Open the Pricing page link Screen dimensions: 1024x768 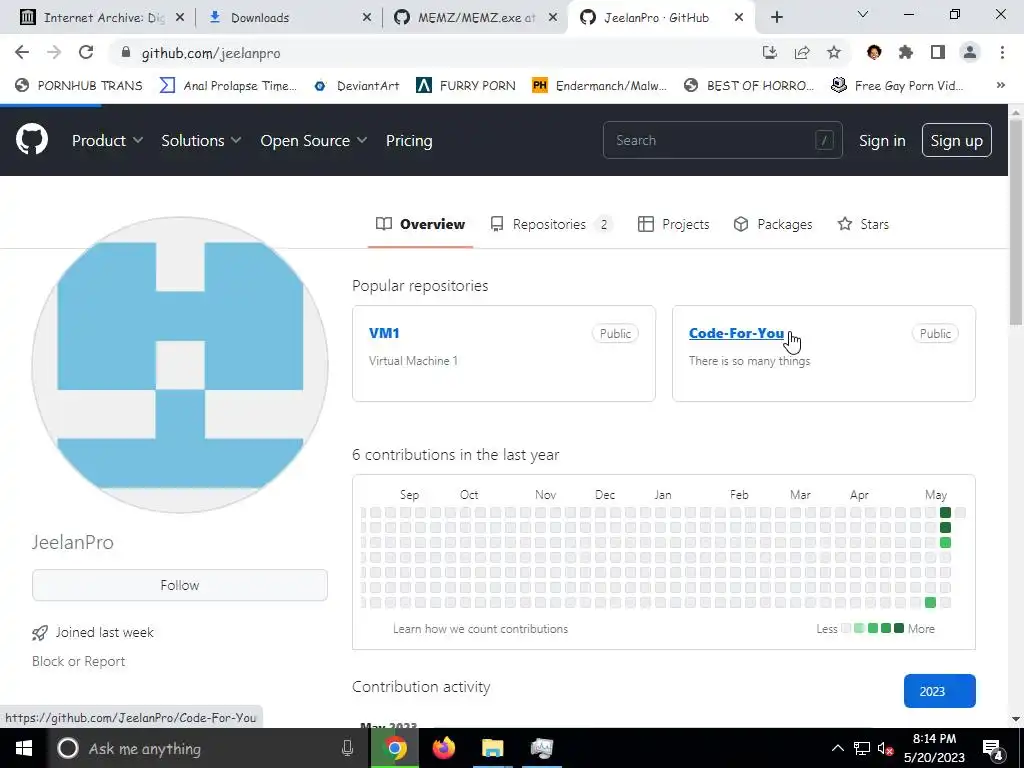click(409, 140)
